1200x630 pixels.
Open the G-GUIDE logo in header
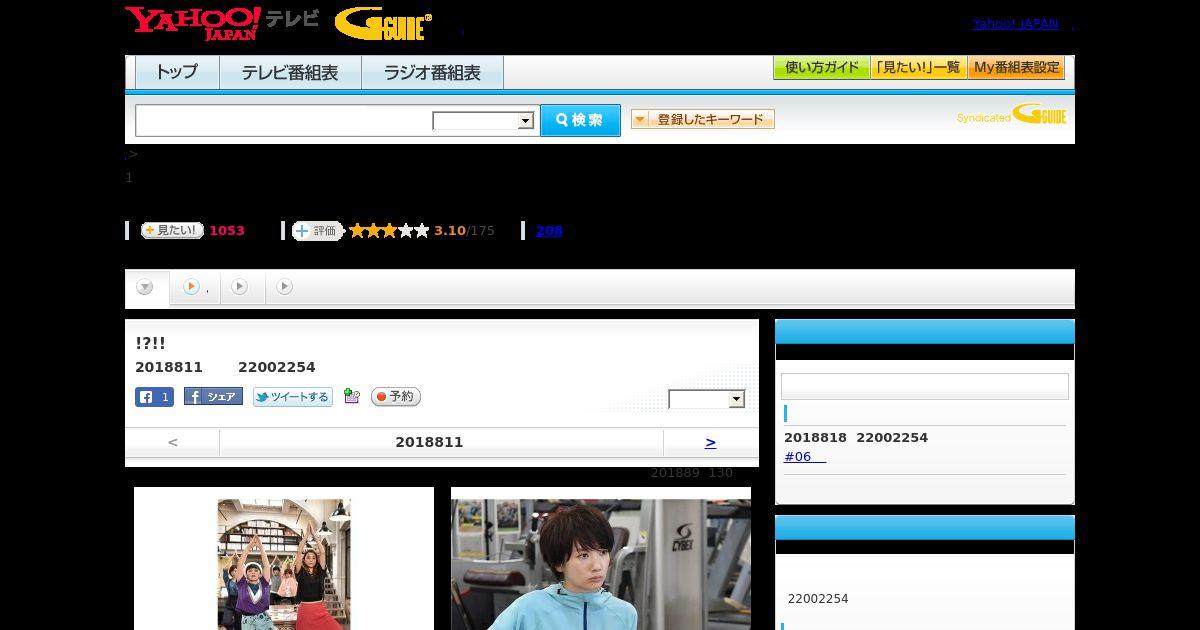(x=383, y=23)
